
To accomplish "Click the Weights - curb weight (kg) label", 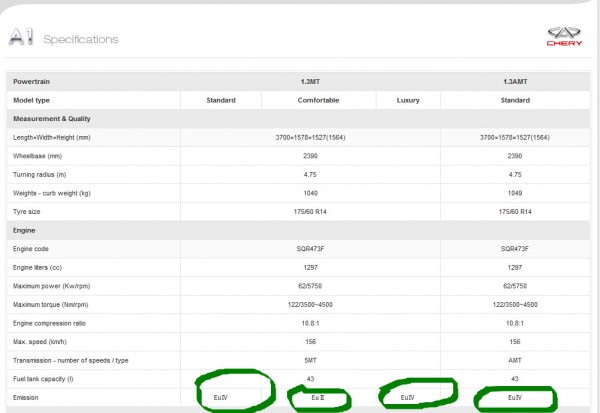I will click(x=52, y=193).
